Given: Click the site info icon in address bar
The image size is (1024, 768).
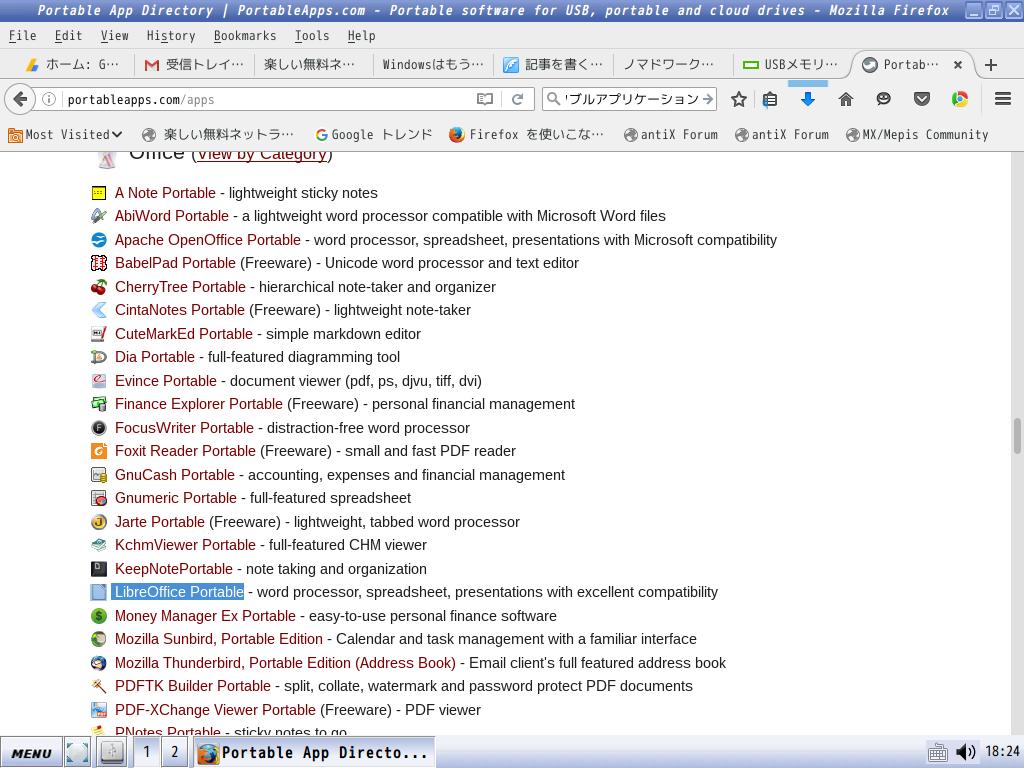Looking at the screenshot, I should coord(49,99).
